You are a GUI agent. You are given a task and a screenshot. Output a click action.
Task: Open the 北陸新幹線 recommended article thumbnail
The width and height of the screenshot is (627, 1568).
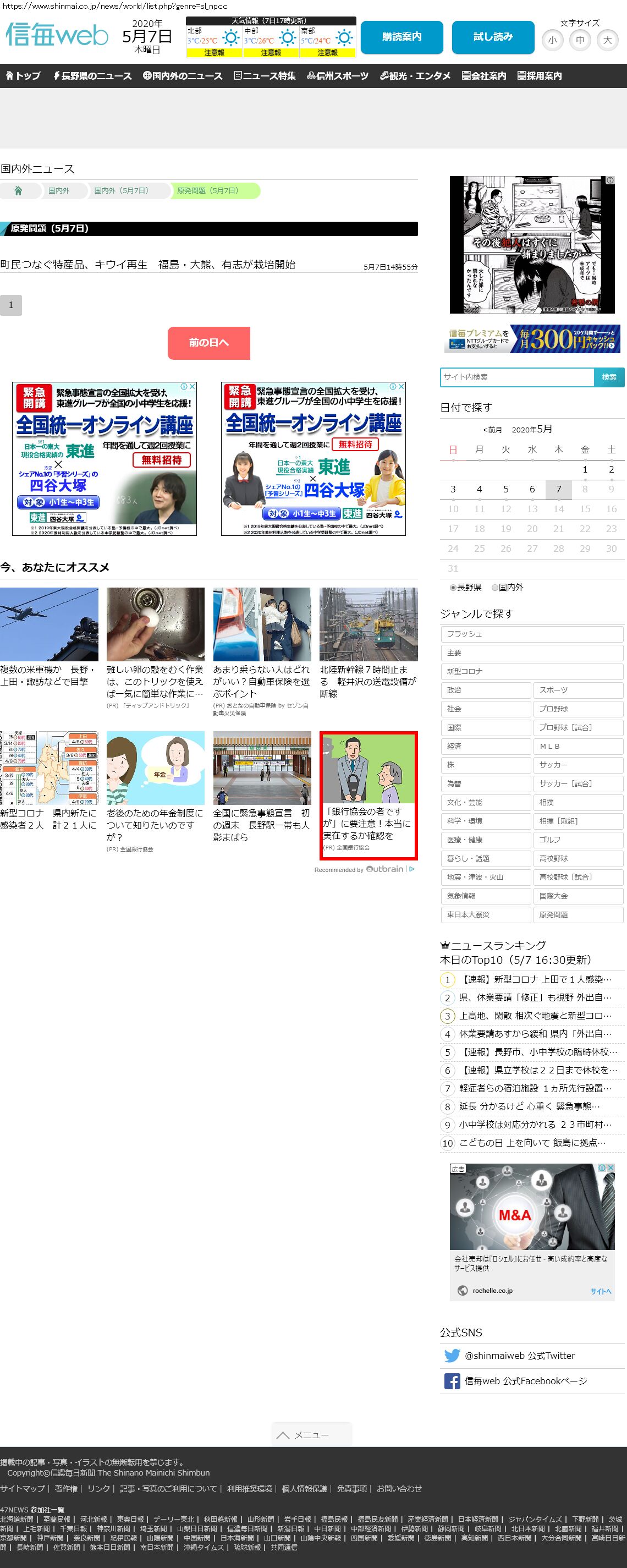click(369, 624)
